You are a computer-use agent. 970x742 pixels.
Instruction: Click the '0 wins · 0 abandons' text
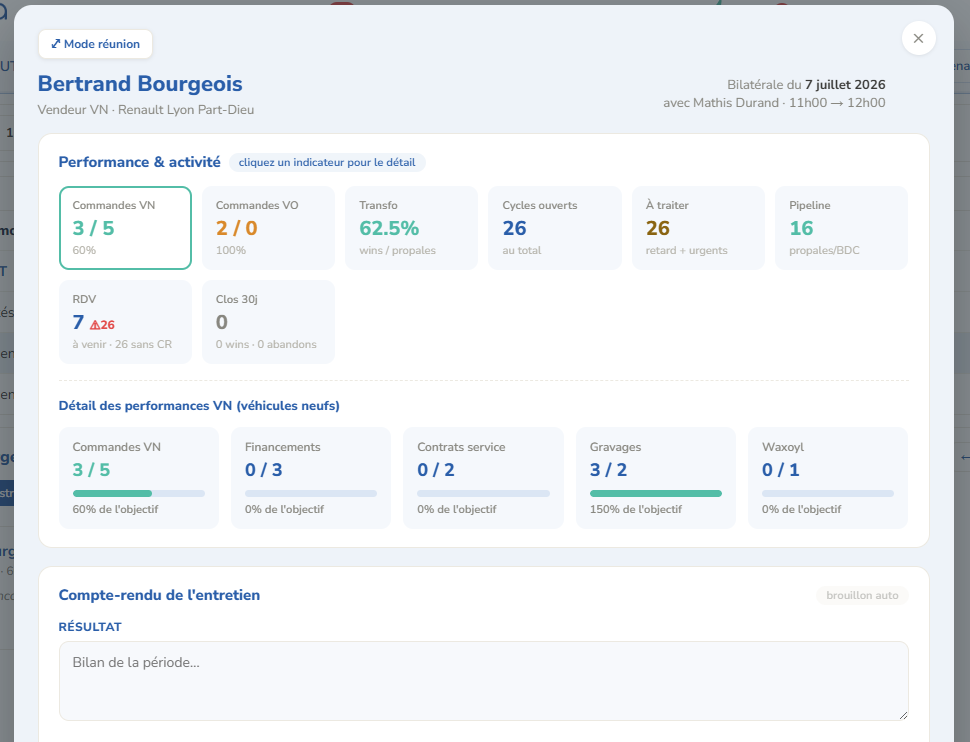(x=266, y=344)
